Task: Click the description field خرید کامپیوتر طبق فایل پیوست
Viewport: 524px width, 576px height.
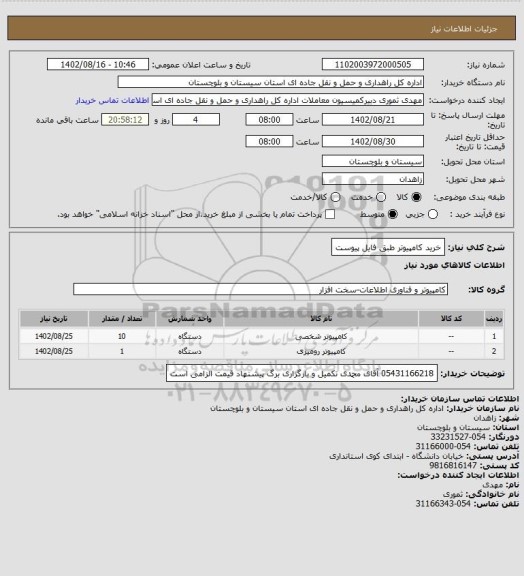Action: [x=388, y=247]
